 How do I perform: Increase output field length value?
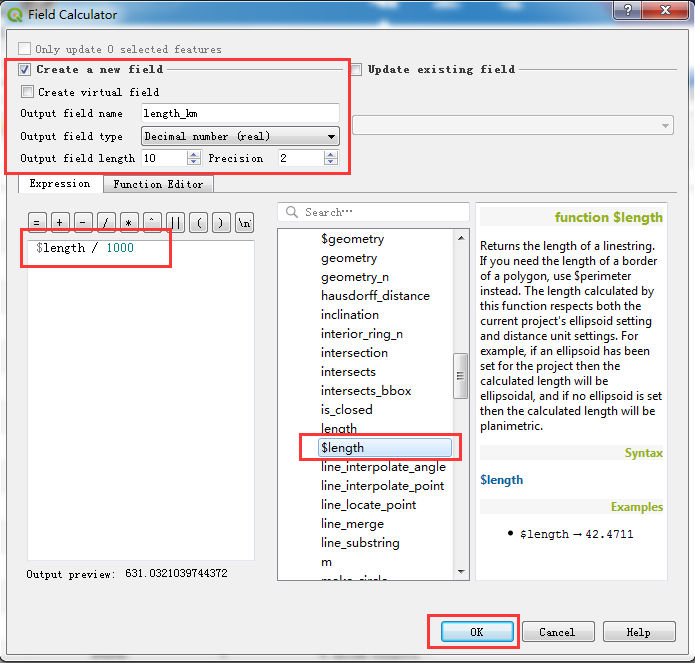194,154
